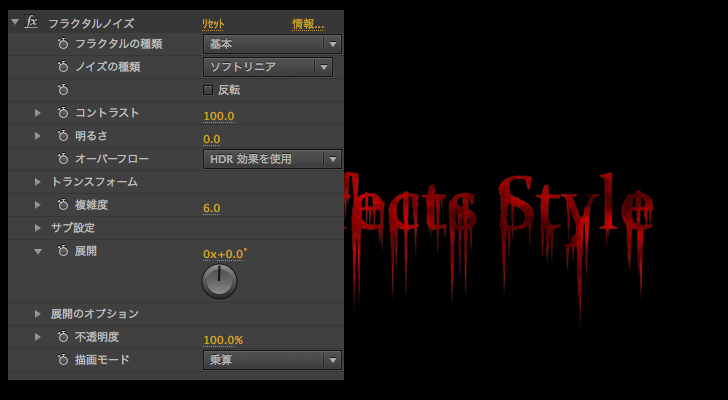Image resolution: width=728 pixels, height=400 pixels.
Task: Enable the stopwatch for ノイズの種類
Action: tap(63, 67)
